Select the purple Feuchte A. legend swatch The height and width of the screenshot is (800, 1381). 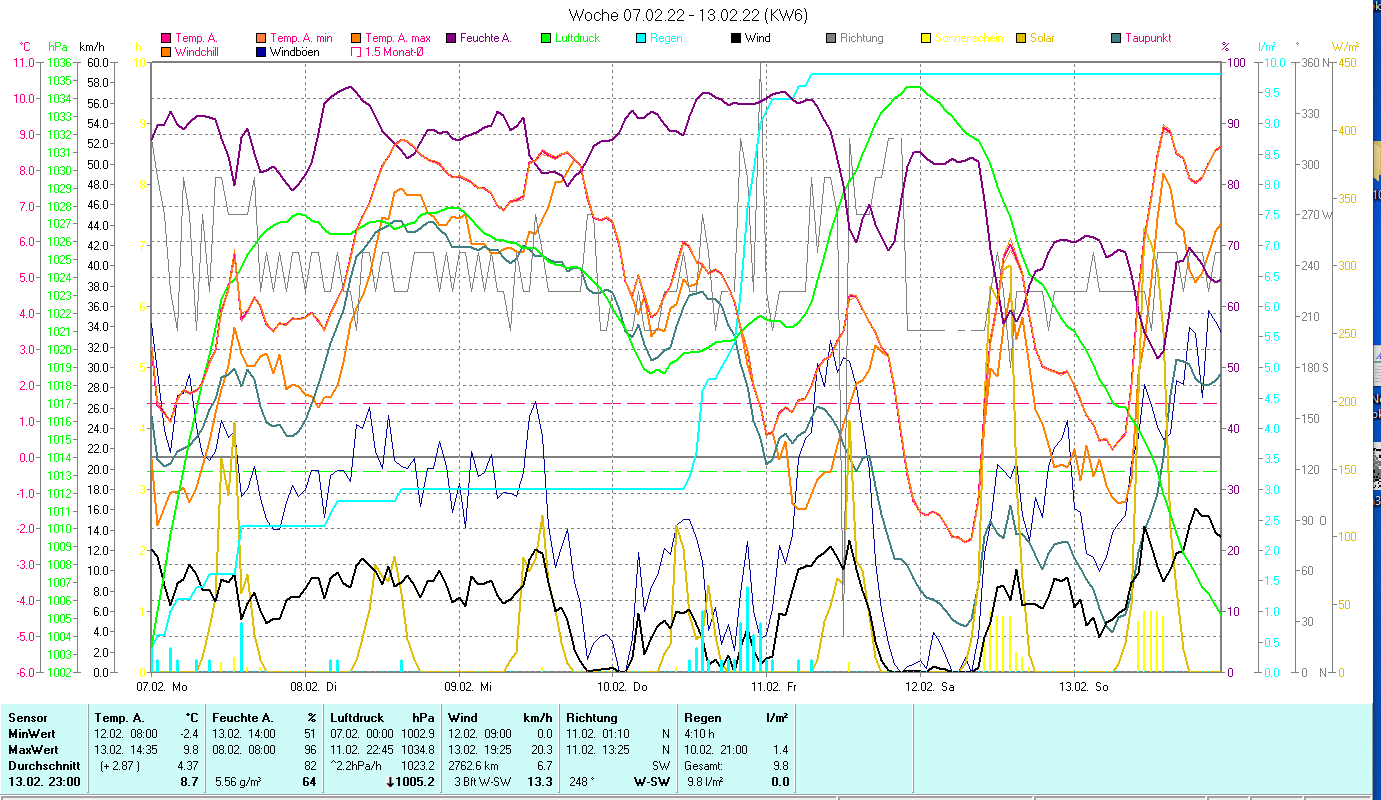pos(453,38)
